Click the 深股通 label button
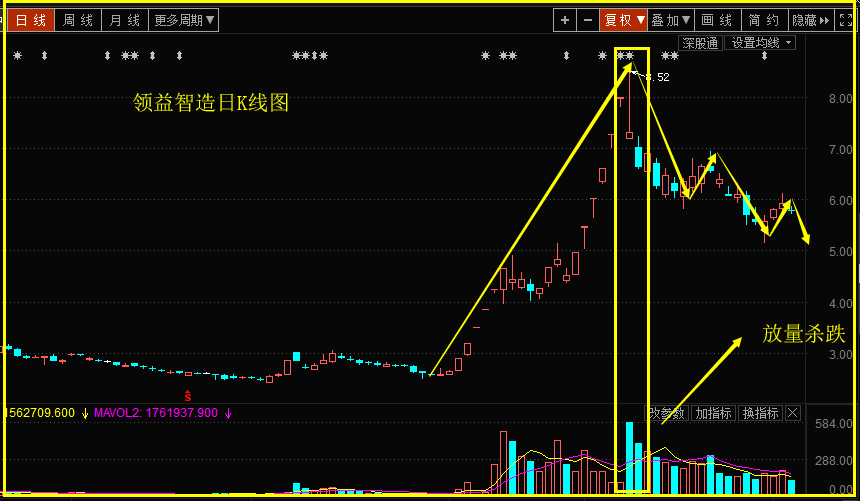The image size is (860, 501). click(x=700, y=43)
